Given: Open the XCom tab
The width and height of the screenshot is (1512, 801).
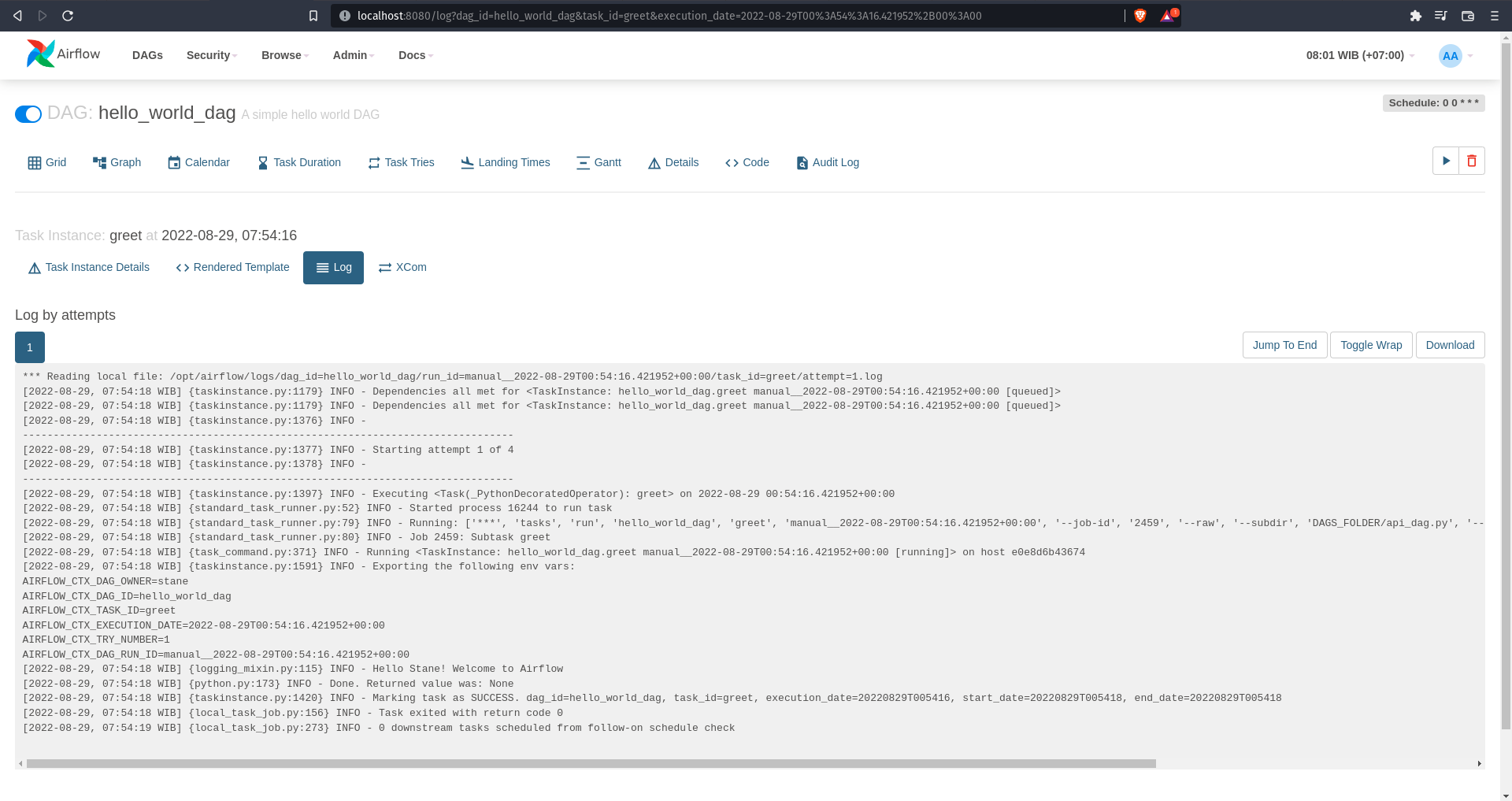Looking at the screenshot, I should (402, 268).
